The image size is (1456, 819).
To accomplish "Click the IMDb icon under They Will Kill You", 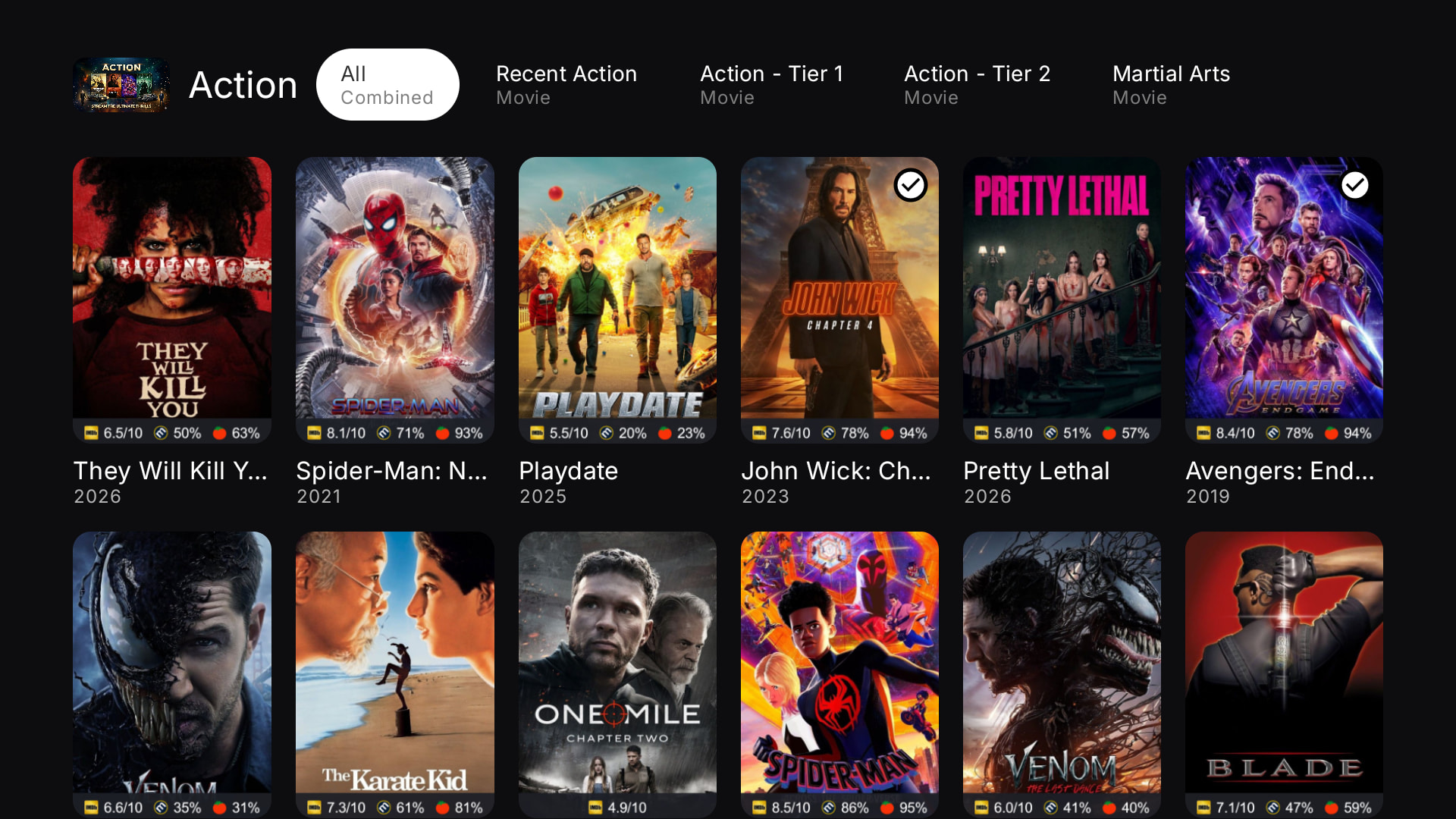I will [91, 433].
